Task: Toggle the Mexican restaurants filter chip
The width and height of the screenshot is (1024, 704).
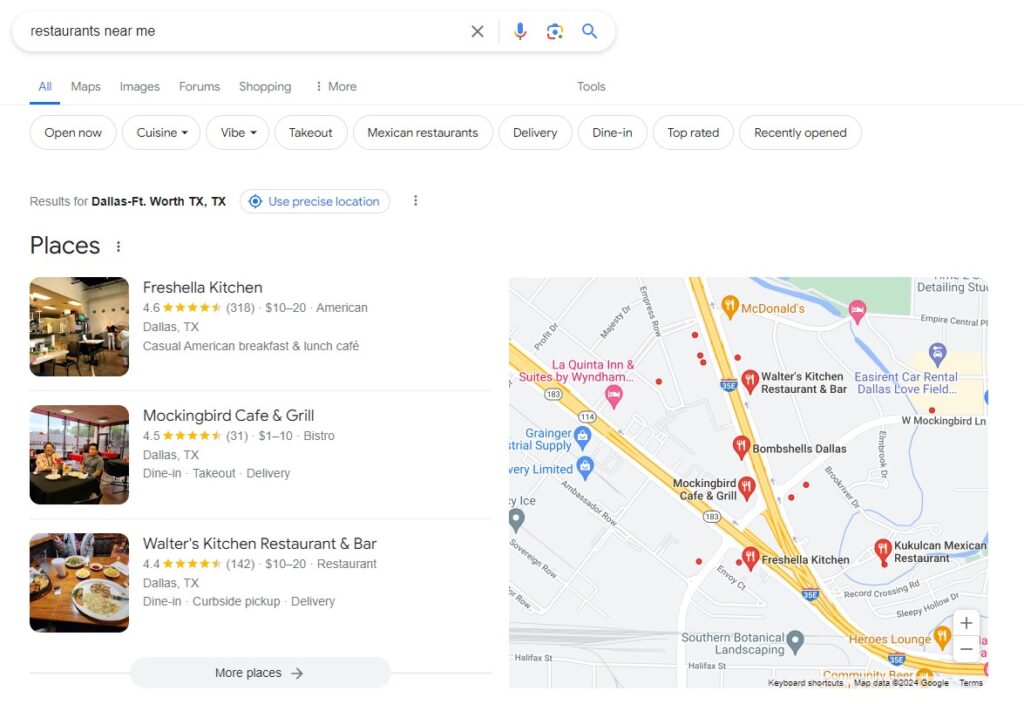Action: [x=423, y=133]
